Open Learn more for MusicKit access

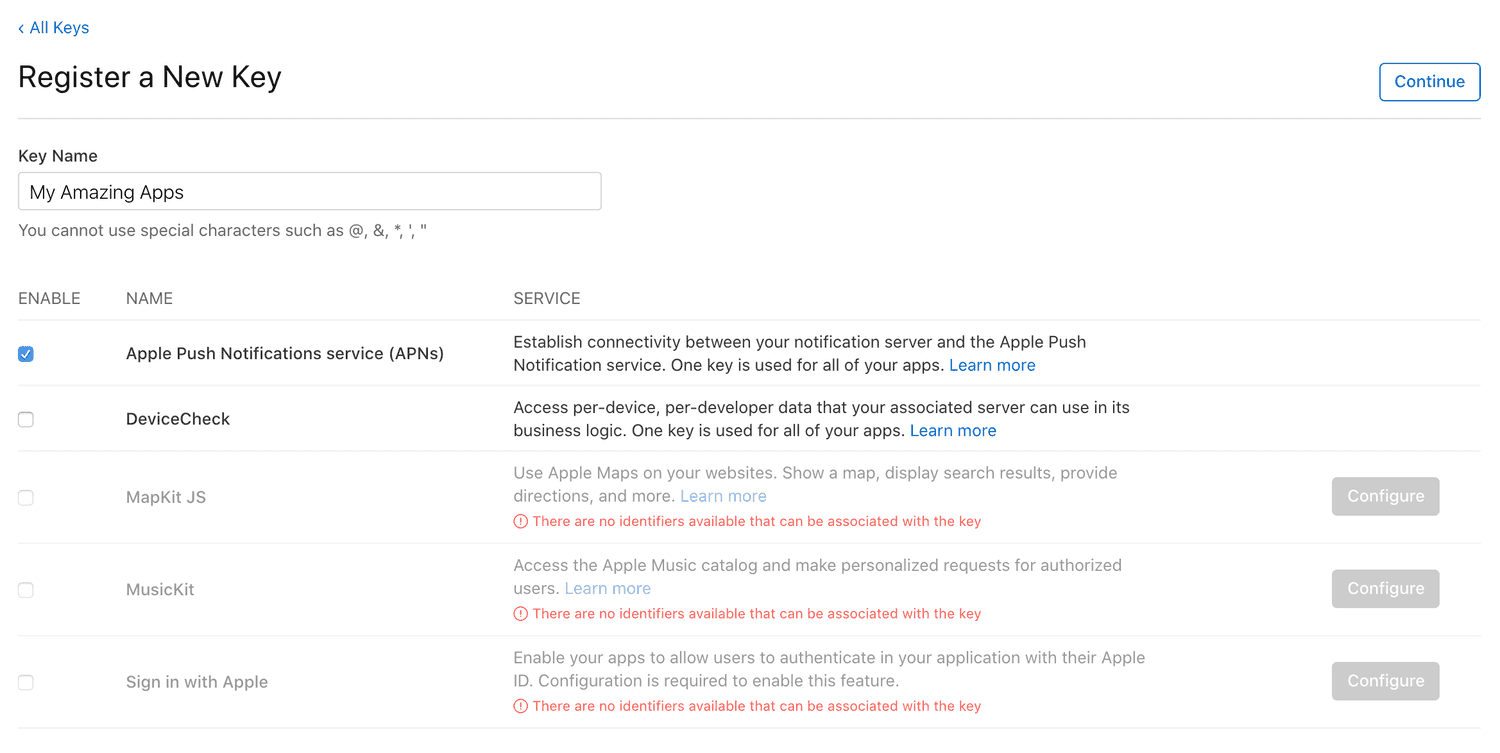click(607, 588)
